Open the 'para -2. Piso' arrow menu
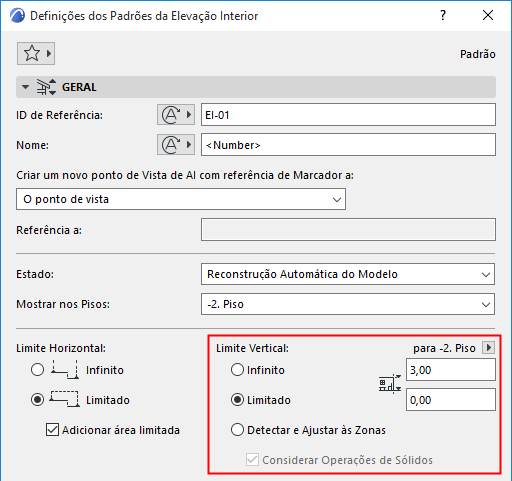512x481 pixels. click(489, 348)
